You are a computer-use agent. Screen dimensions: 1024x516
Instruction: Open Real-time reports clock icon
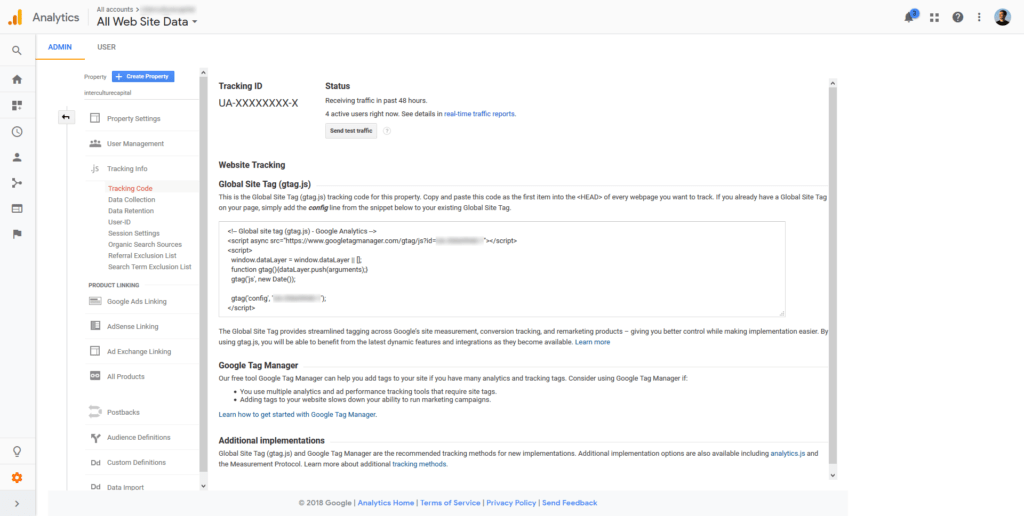[17, 131]
